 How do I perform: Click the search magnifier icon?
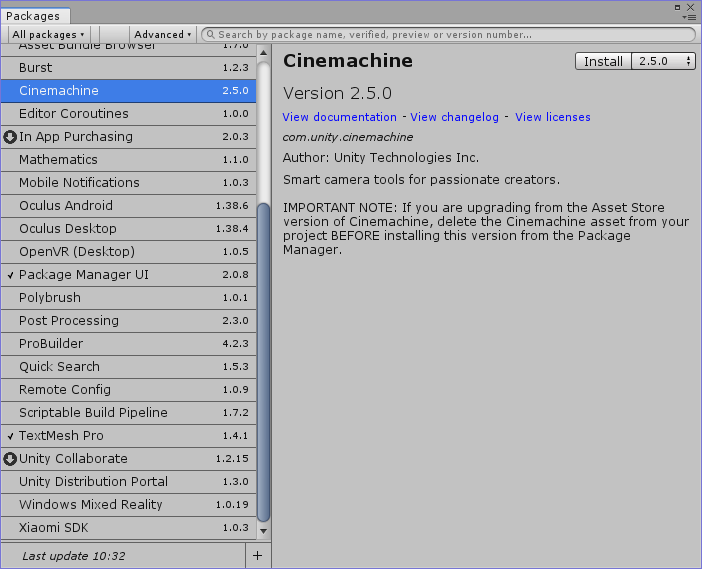(210, 34)
